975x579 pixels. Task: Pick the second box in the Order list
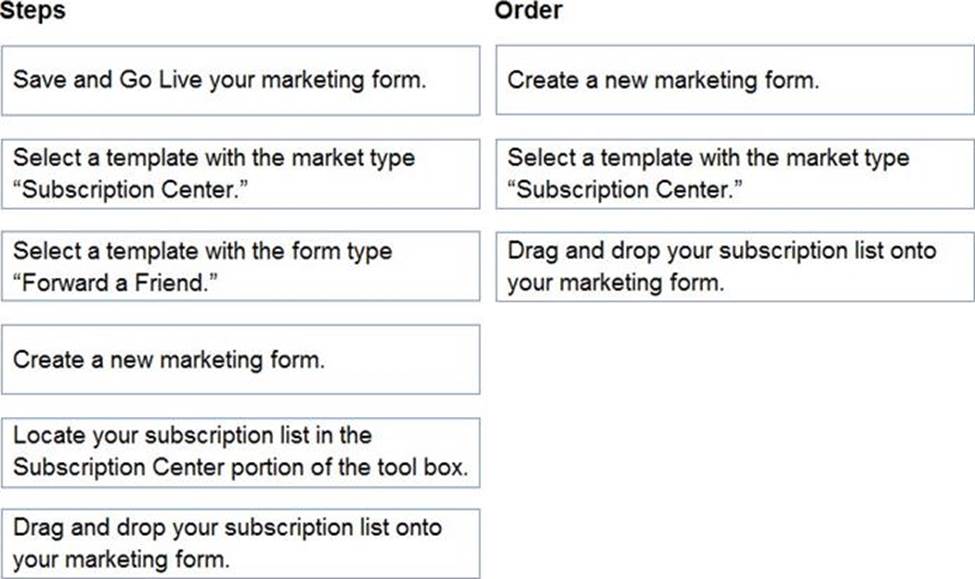coord(734,173)
